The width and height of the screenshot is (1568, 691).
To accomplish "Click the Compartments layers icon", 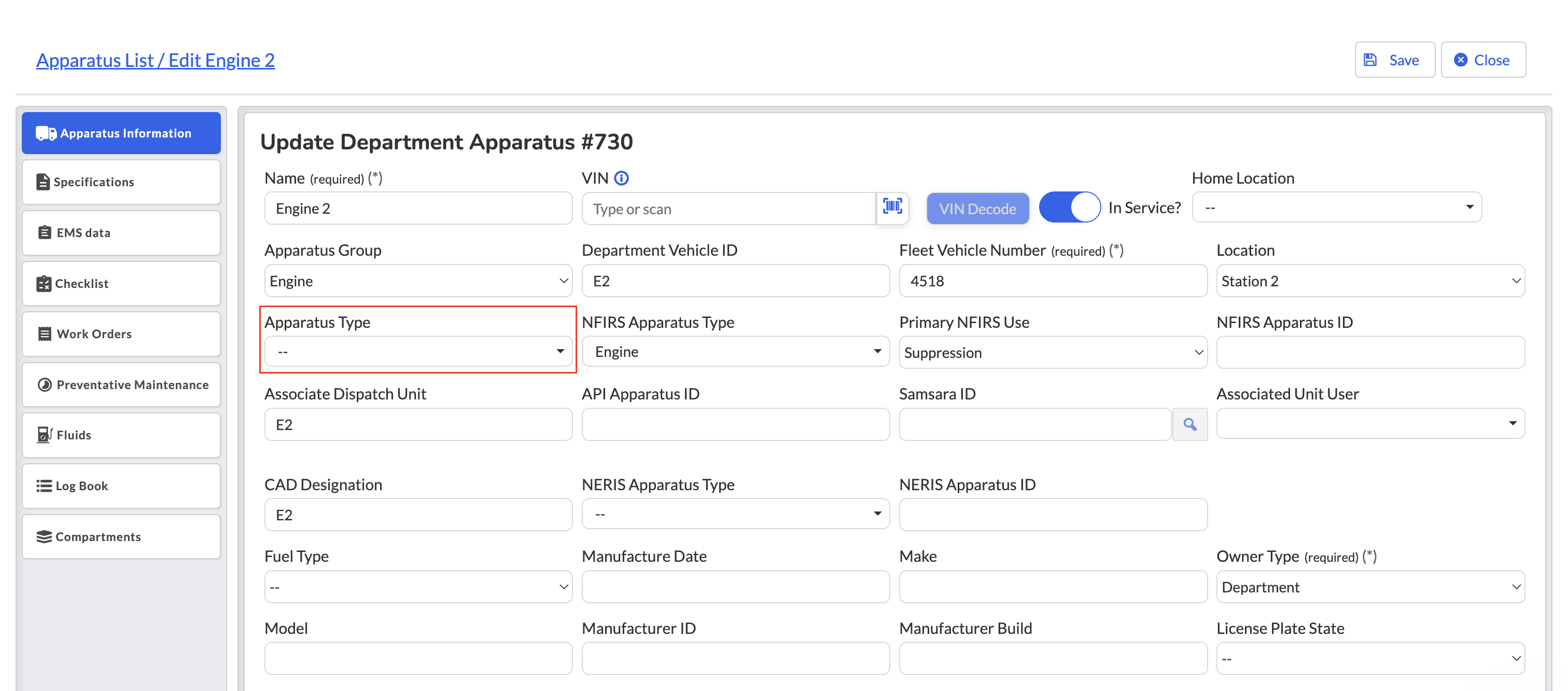I will 44,536.
